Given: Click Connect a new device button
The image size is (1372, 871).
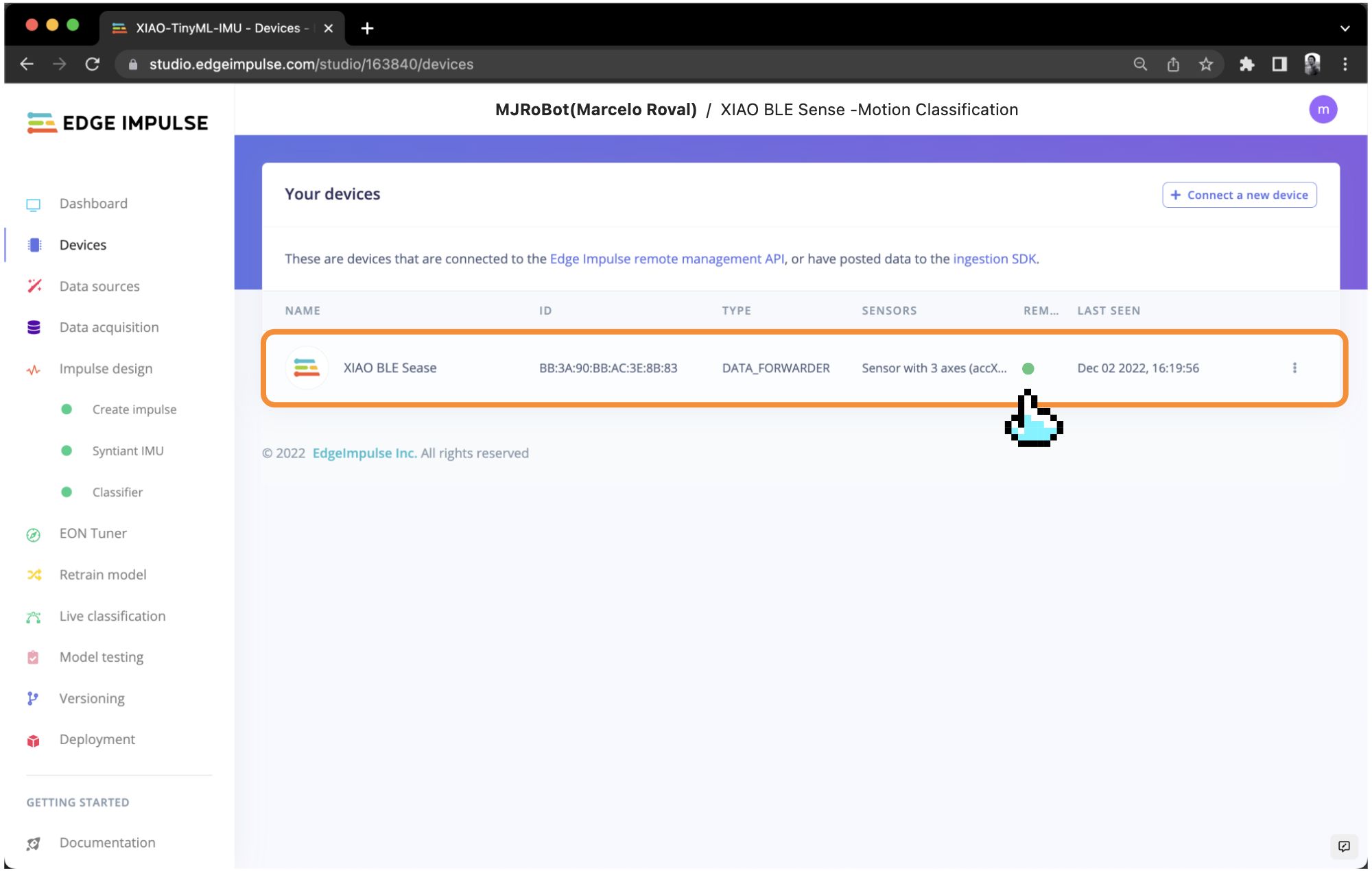Looking at the screenshot, I should (x=1239, y=195).
